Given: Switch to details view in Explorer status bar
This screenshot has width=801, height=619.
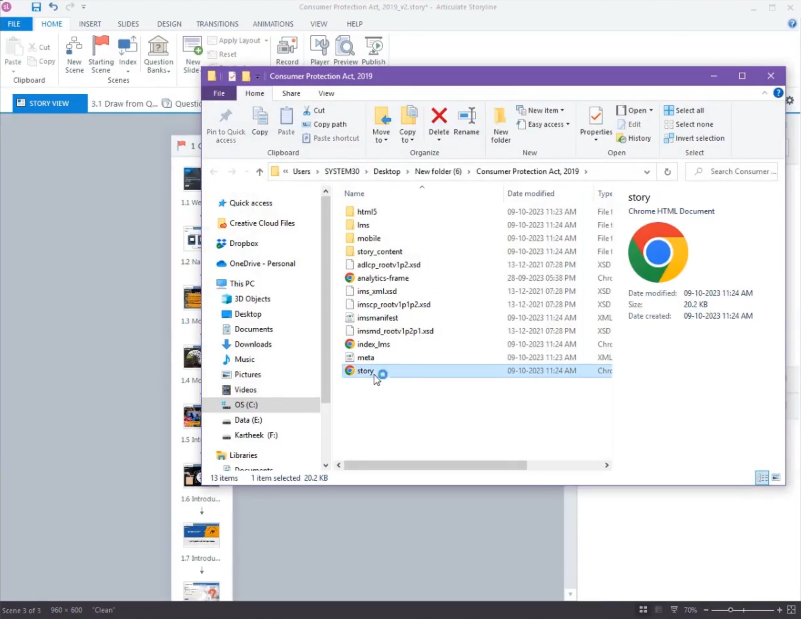Looking at the screenshot, I should pos(762,478).
